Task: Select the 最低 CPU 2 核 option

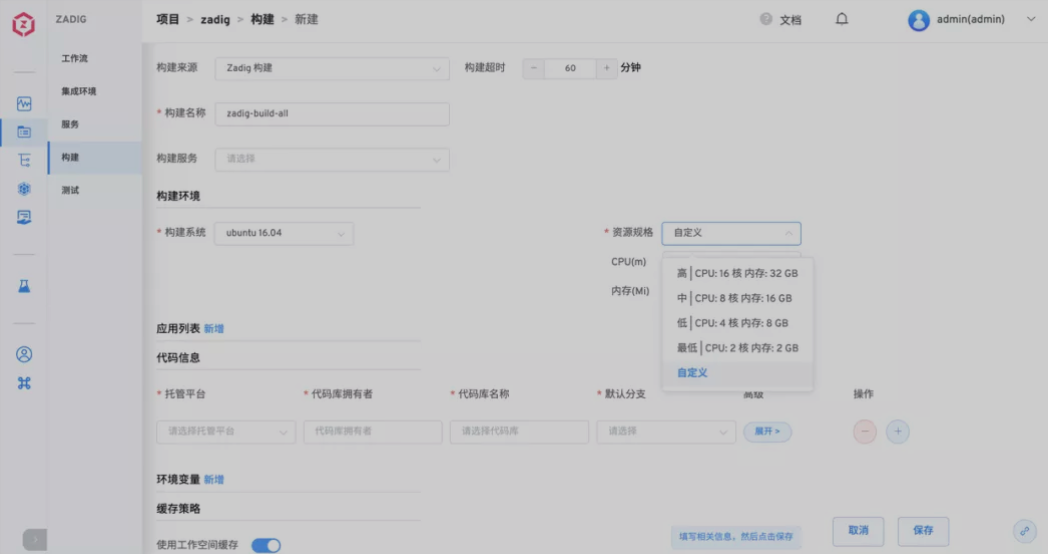Action: click(x=737, y=348)
